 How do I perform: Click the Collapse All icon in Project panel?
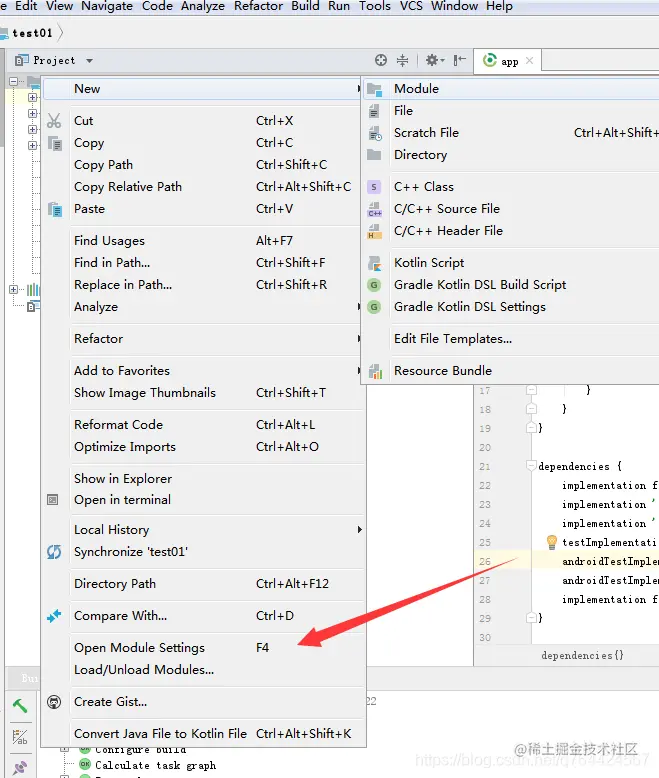(x=402, y=60)
